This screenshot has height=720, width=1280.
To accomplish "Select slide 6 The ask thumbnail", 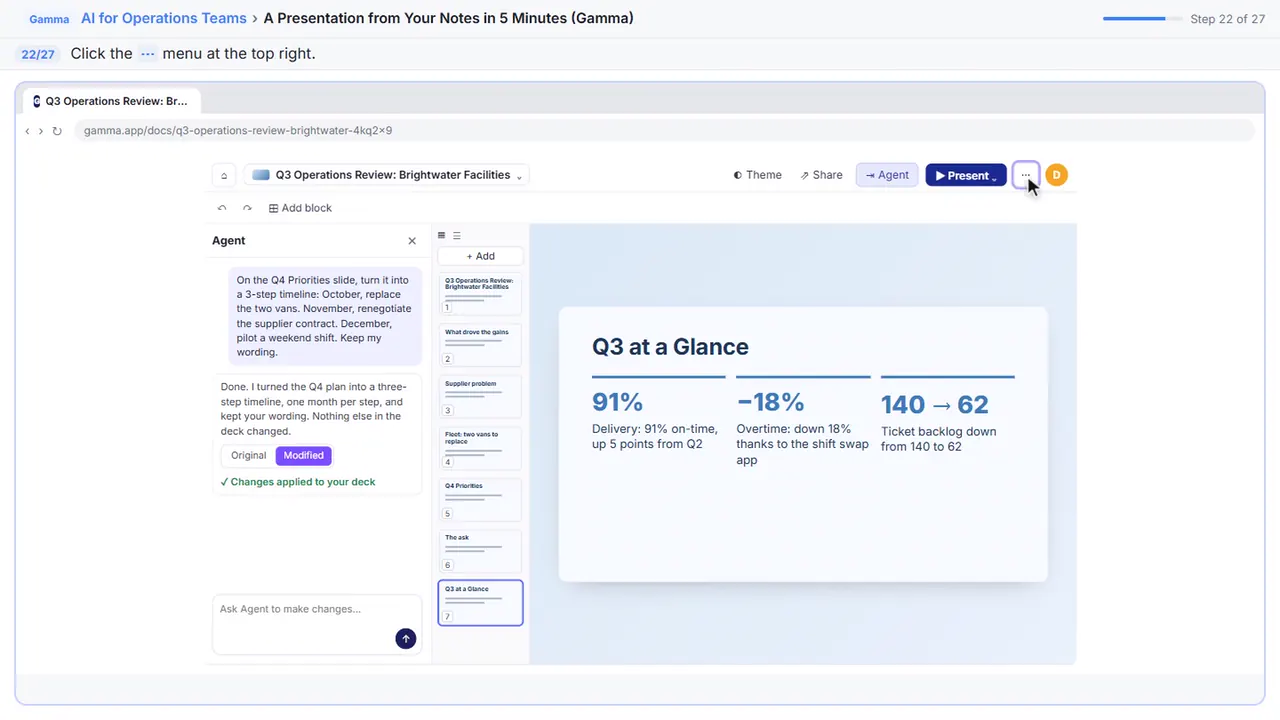I will (480, 551).
